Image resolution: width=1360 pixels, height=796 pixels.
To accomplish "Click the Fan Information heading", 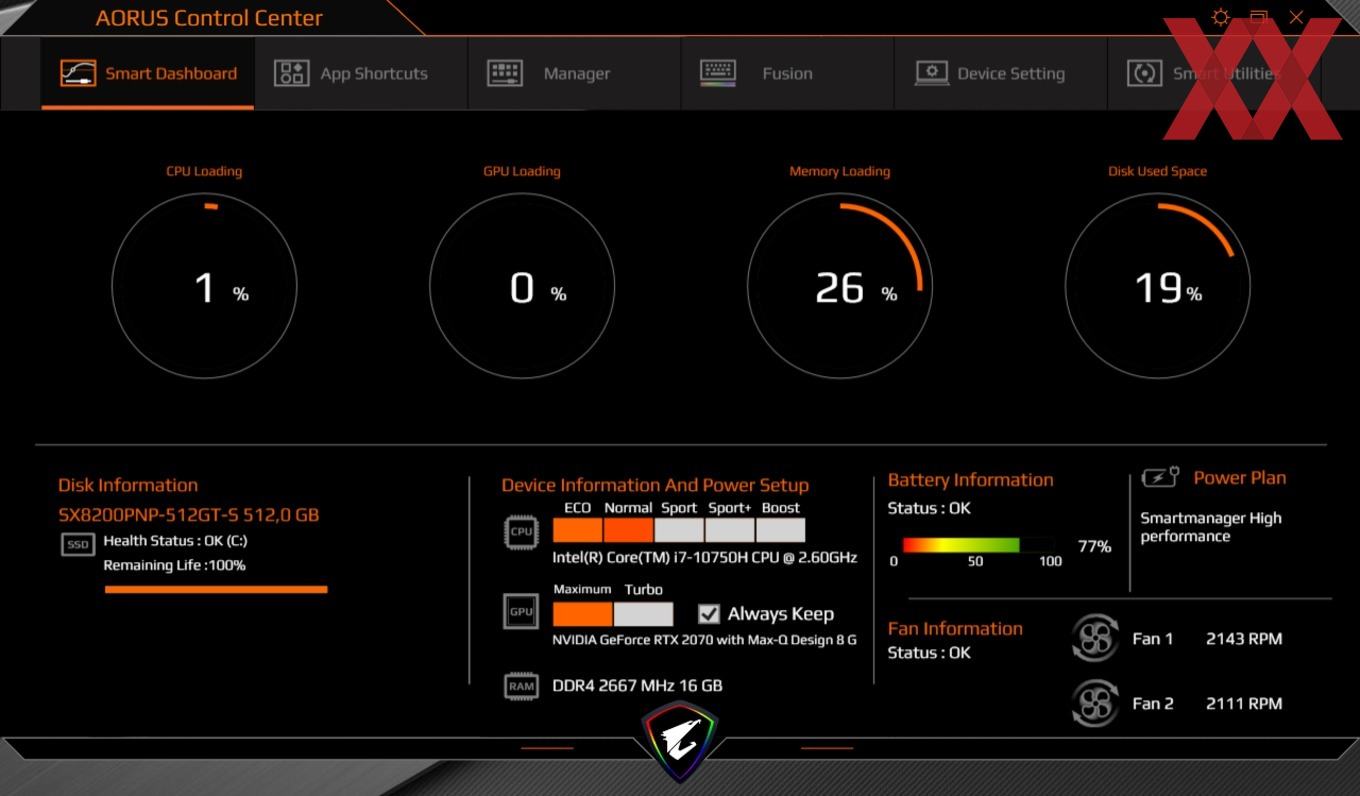I will coord(955,629).
